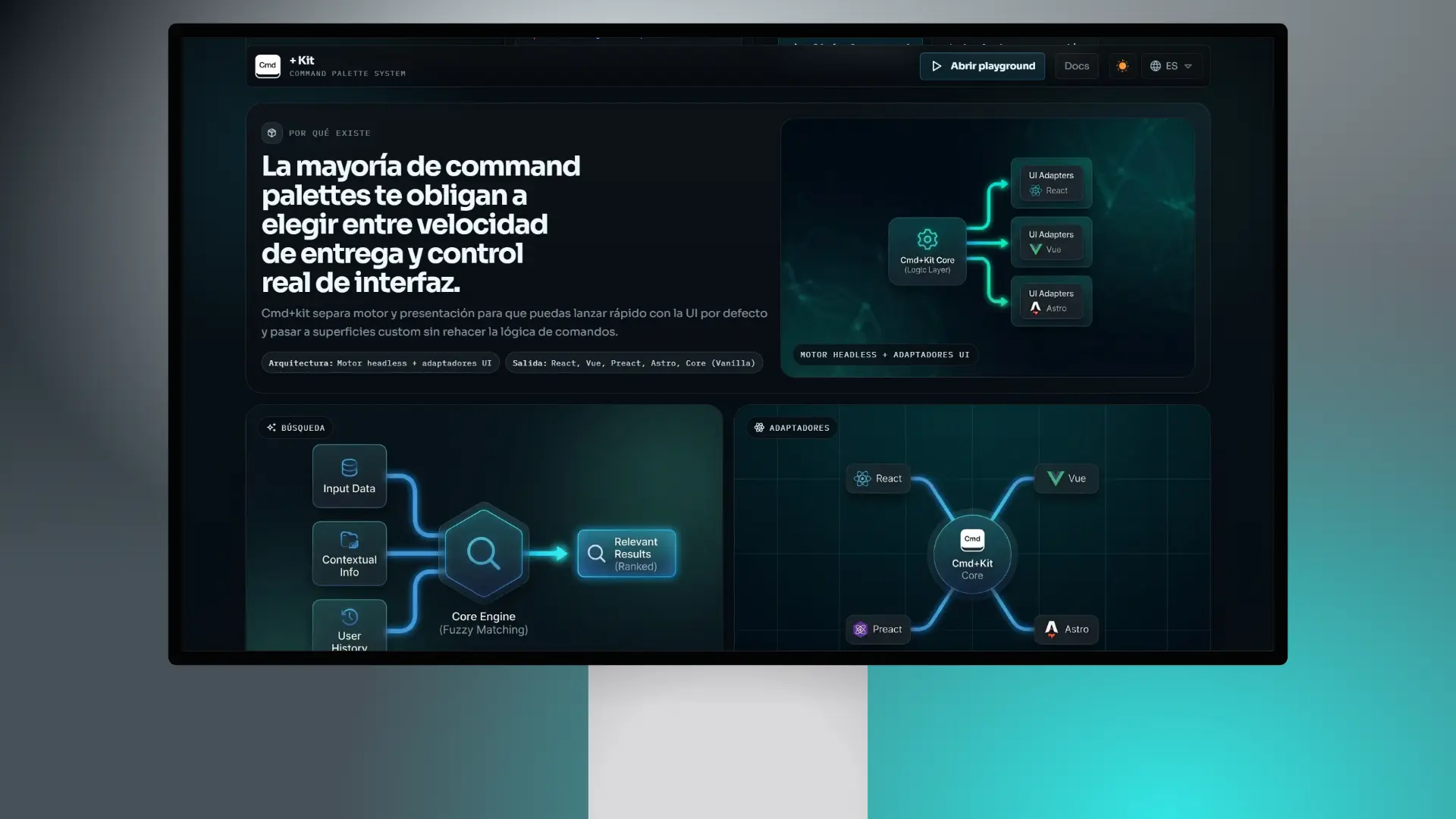Open the Docs link
This screenshot has width=1456, height=819.
coord(1076,66)
